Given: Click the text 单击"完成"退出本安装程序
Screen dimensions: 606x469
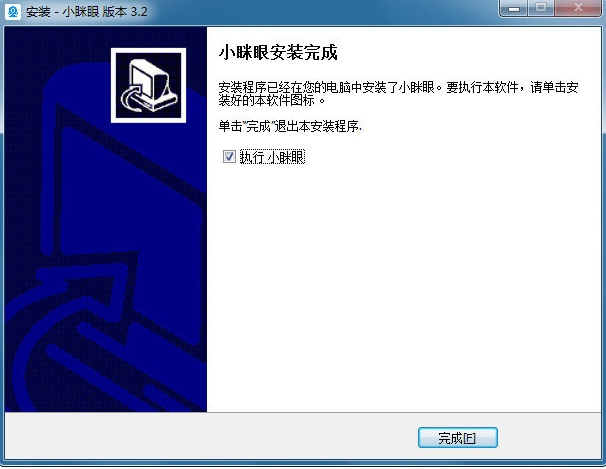Looking at the screenshot, I should pyautogui.click(x=290, y=126).
